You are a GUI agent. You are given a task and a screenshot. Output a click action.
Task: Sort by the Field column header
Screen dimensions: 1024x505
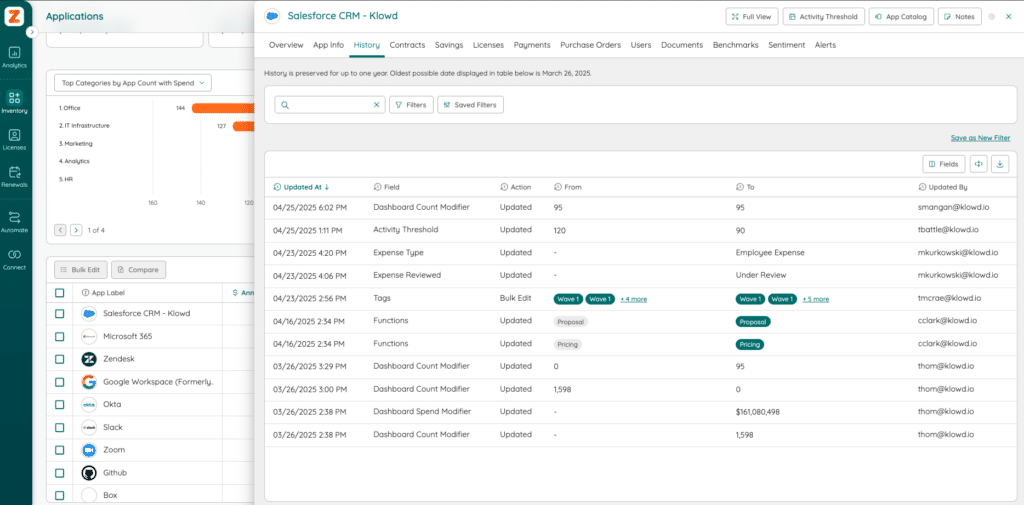coord(387,187)
